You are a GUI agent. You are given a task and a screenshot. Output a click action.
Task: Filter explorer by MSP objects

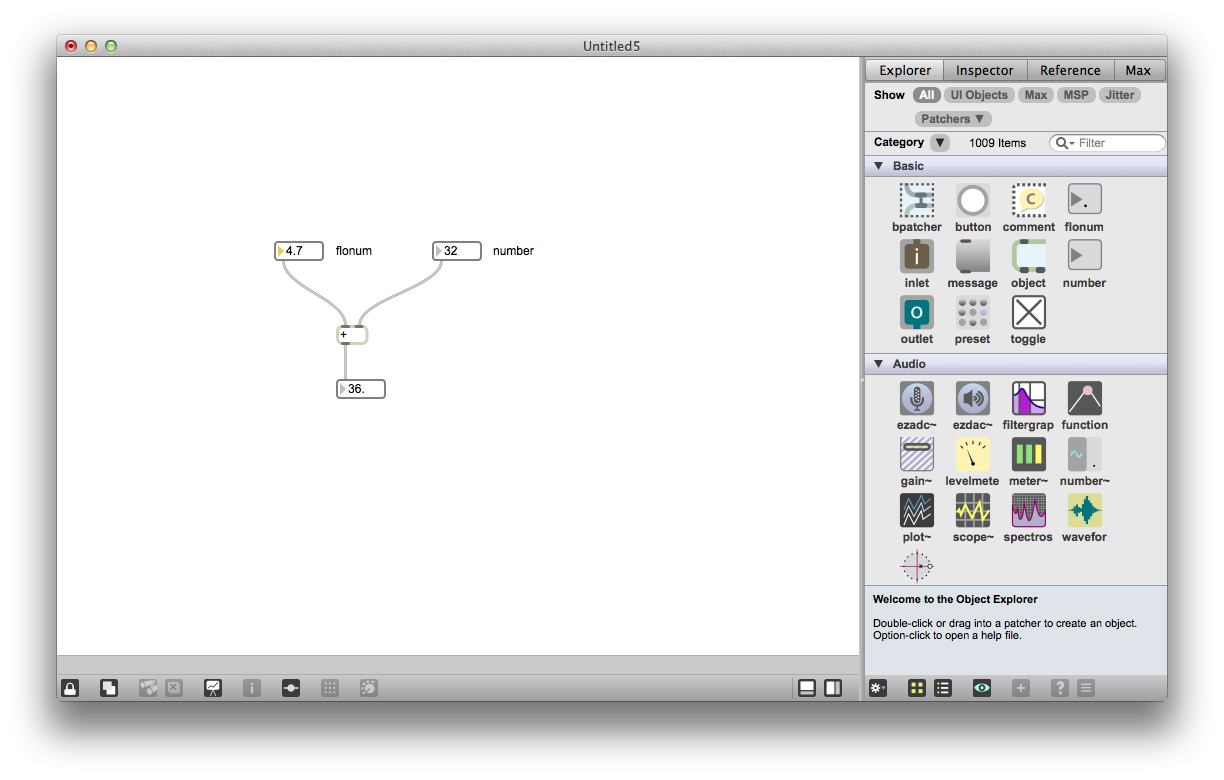[1076, 95]
